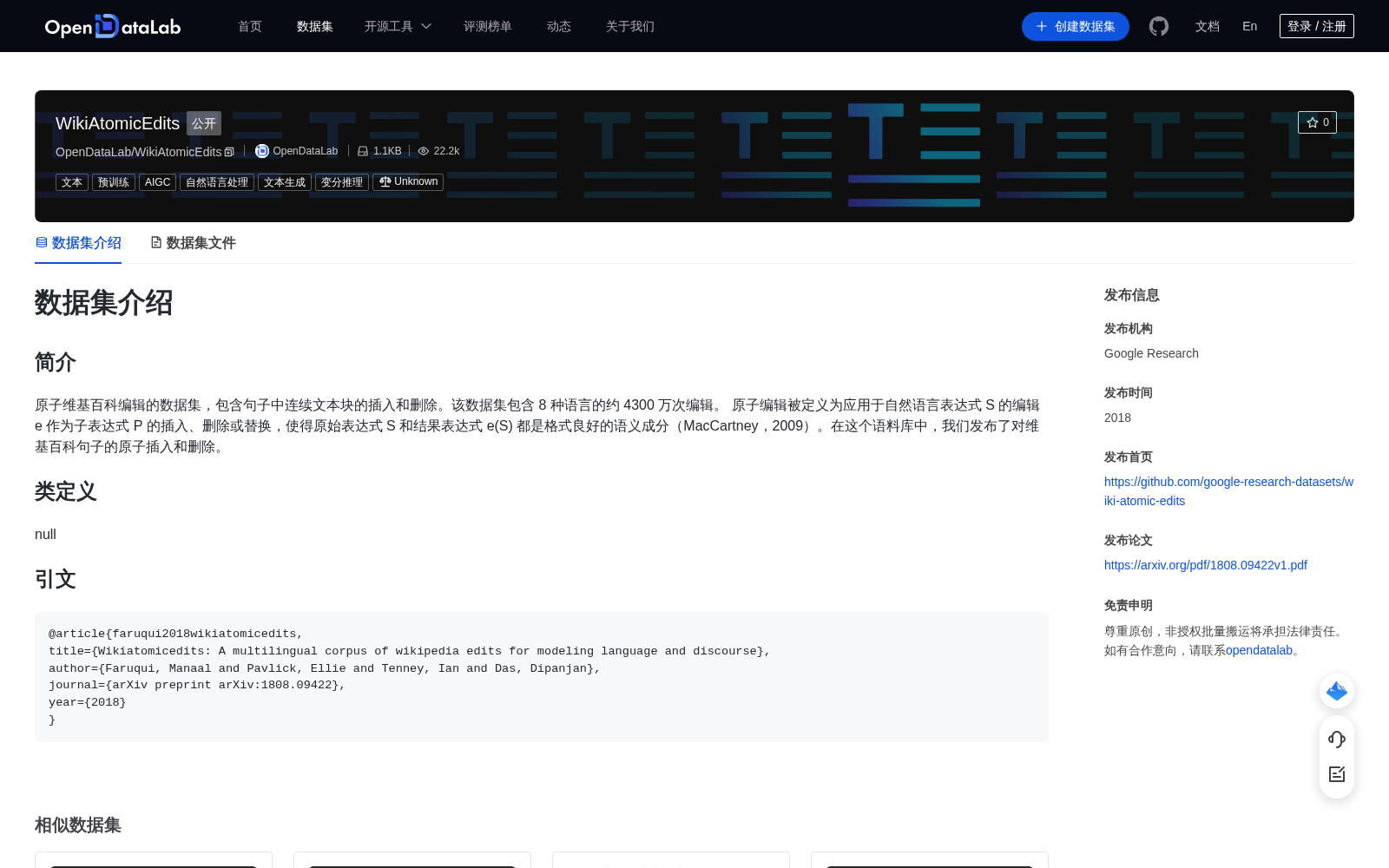The width and height of the screenshot is (1389, 868).
Task: Click the opendatalab contact link
Action: (1259, 650)
